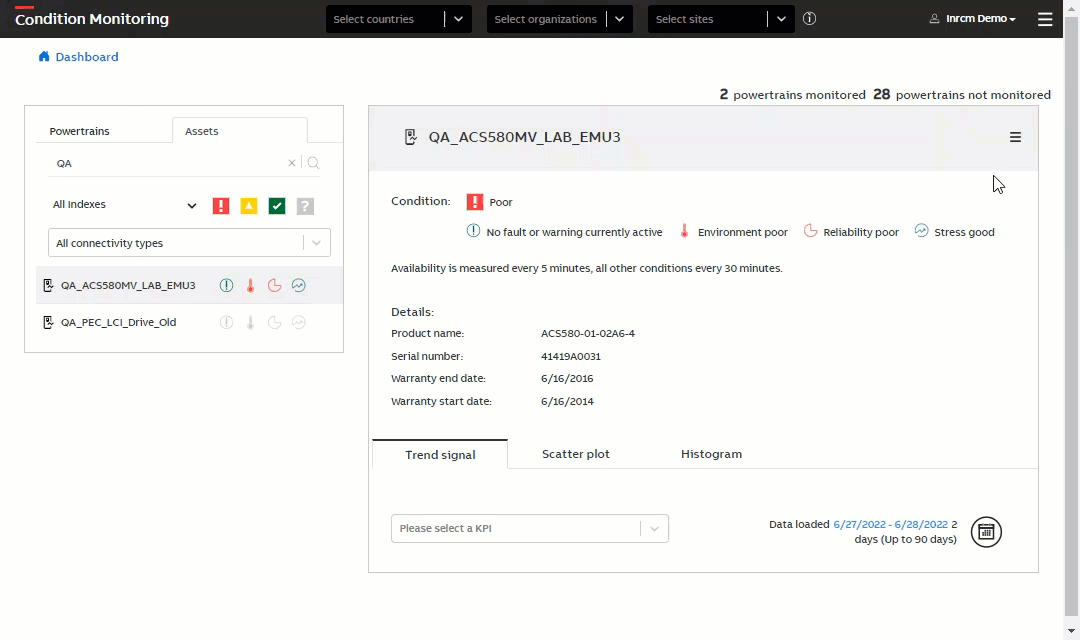The height and width of the screenshot is (640, 1080).
Task: Expand the Inrcm Demo user menu
Action: click(980, 19)
